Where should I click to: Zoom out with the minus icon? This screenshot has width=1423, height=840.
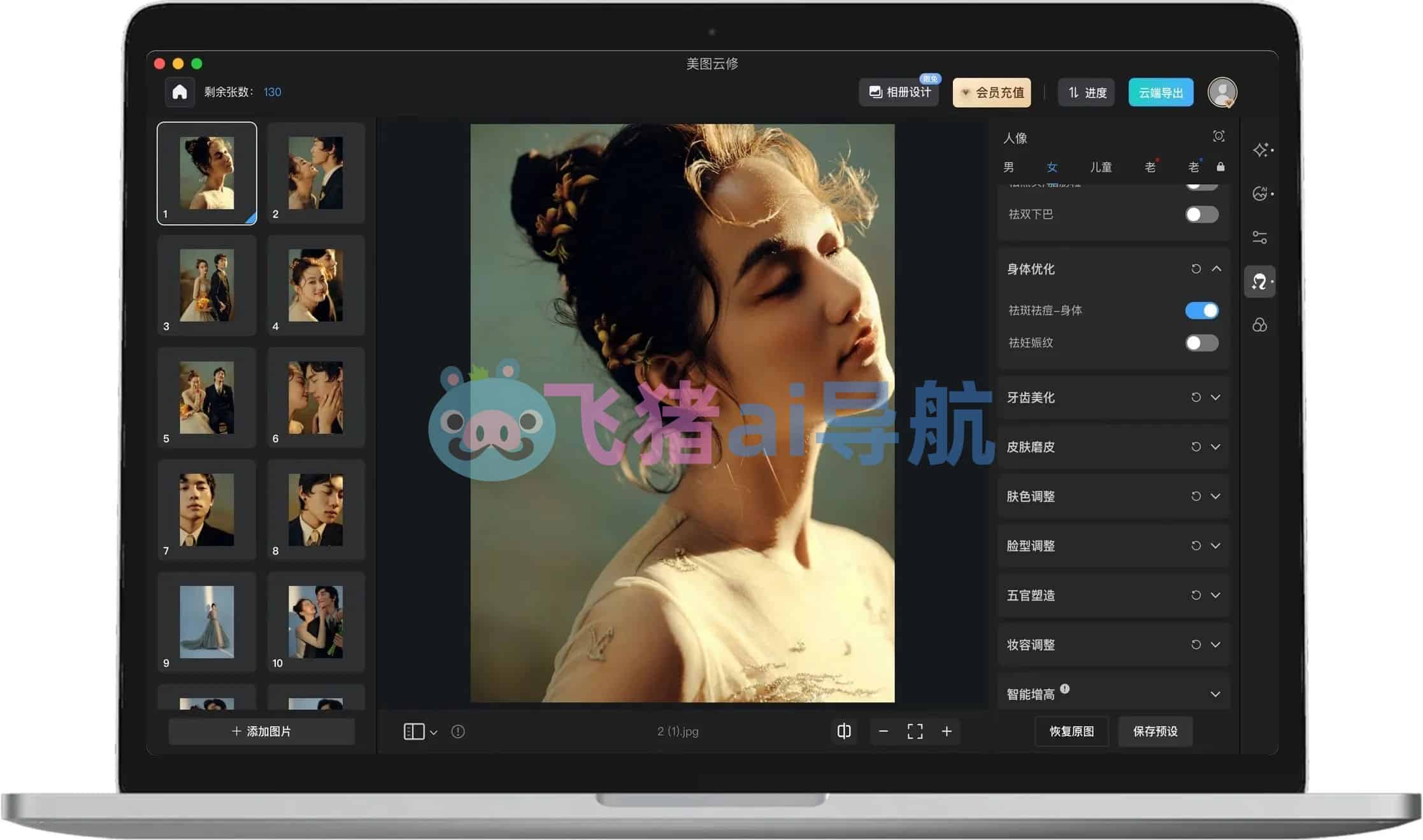point(883,731)
